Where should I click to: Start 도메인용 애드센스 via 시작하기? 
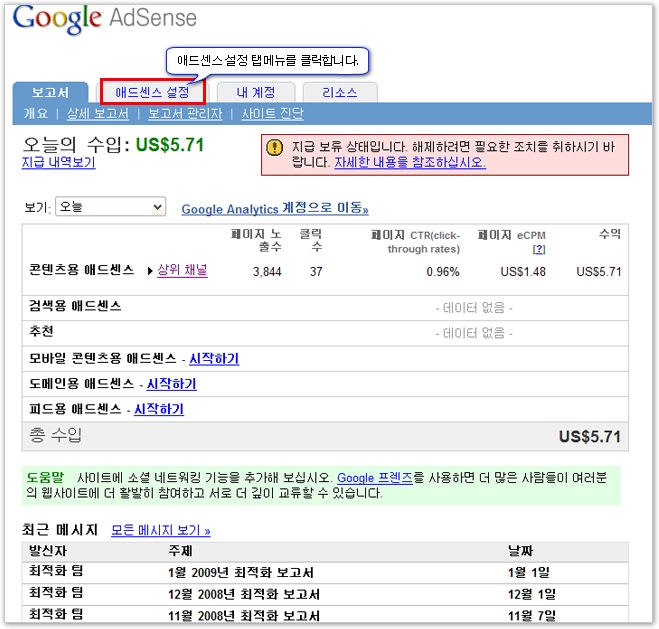(171, 384)
